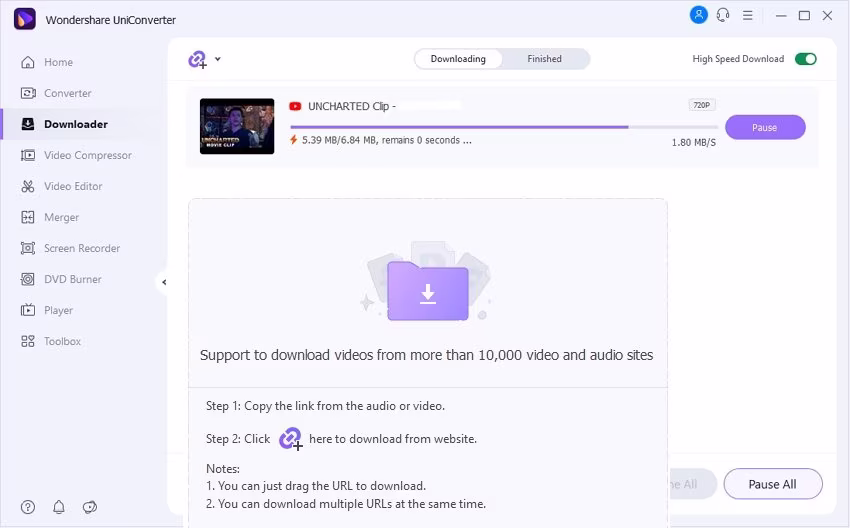Click the Toolbox label in sidebar
Screen dimensions: 850x528
pyautogui.click(x=62, y=342)
